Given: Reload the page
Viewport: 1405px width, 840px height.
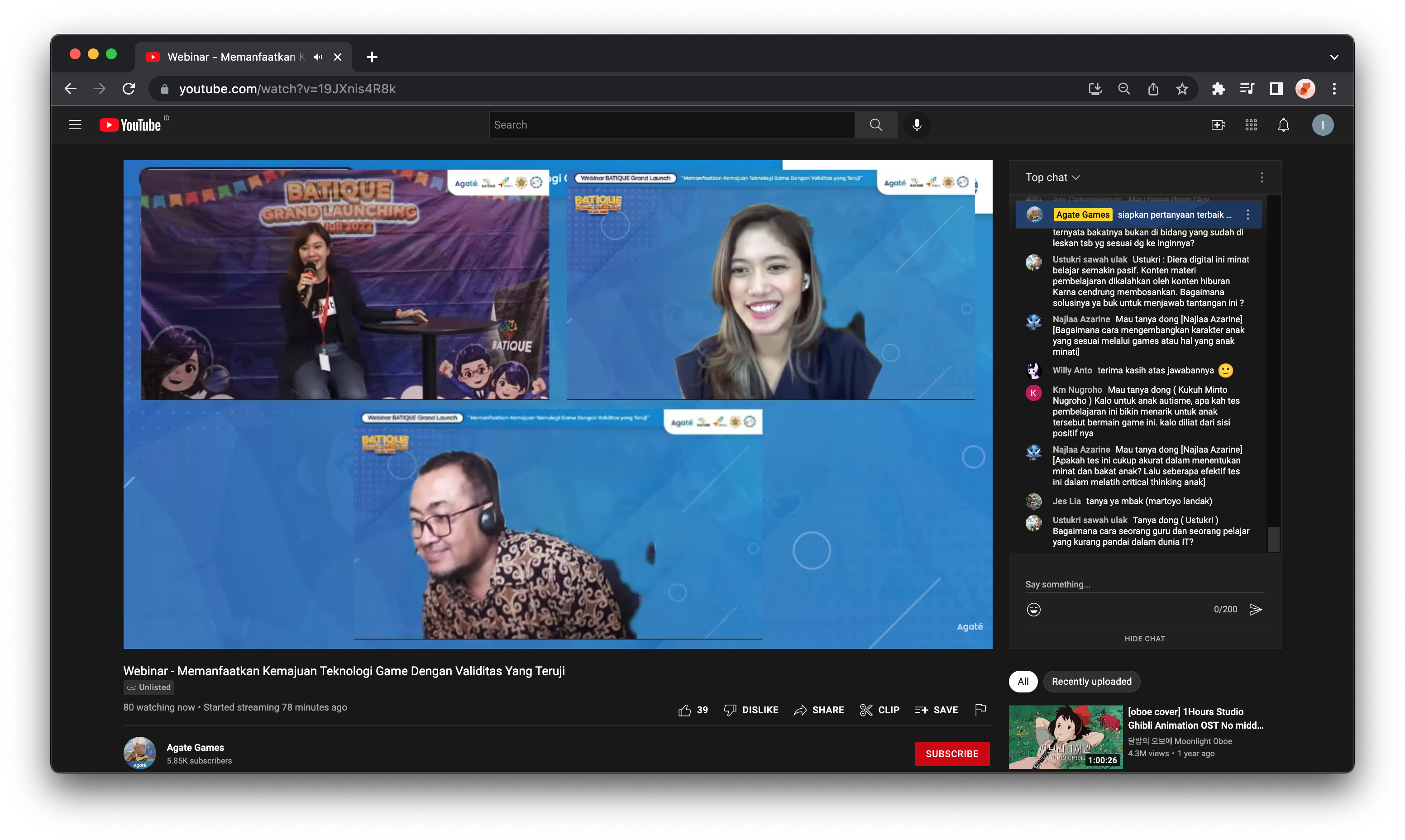Looking at the screenshot, I should click(x=129, y=88).
